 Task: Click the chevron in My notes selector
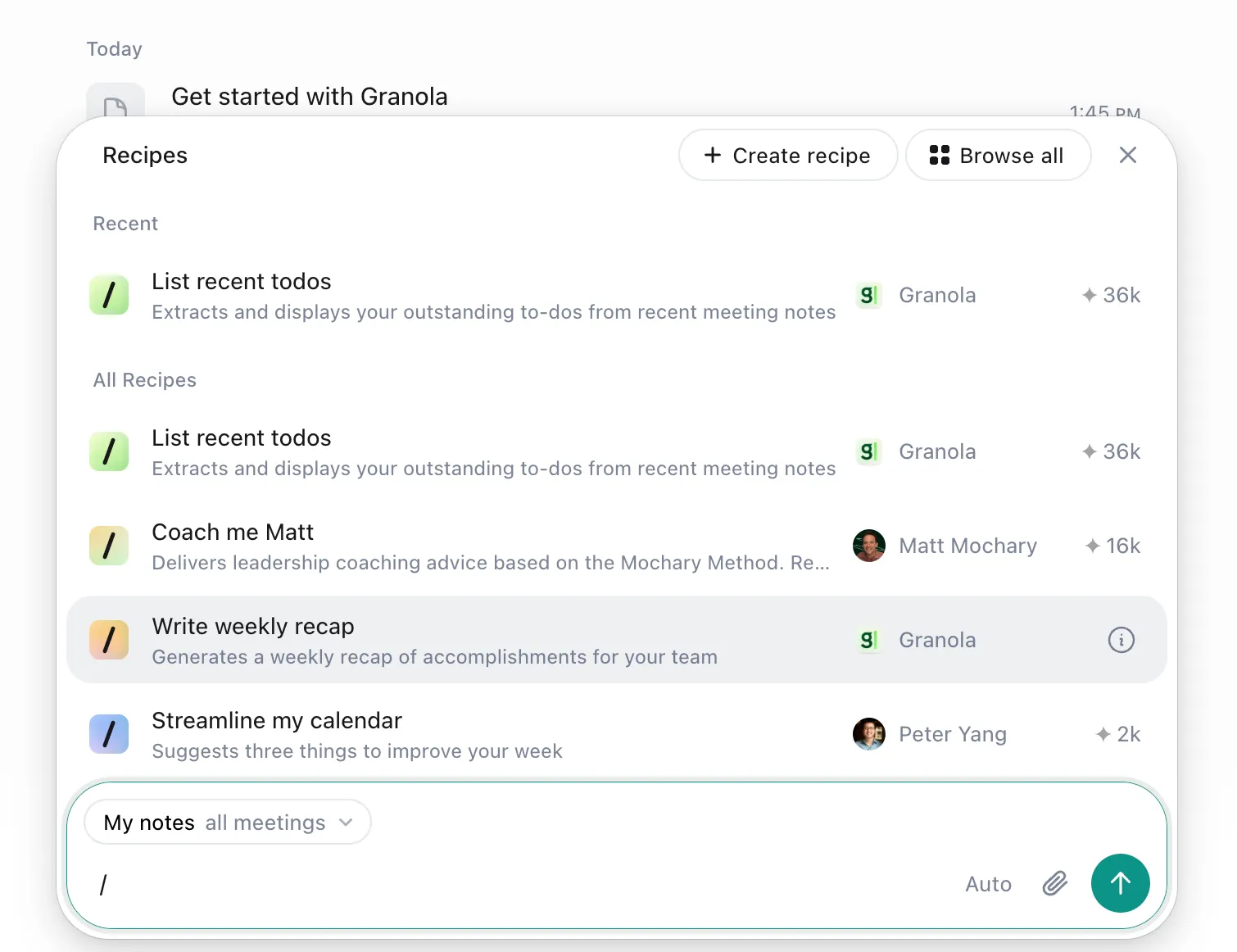point(346,823)
